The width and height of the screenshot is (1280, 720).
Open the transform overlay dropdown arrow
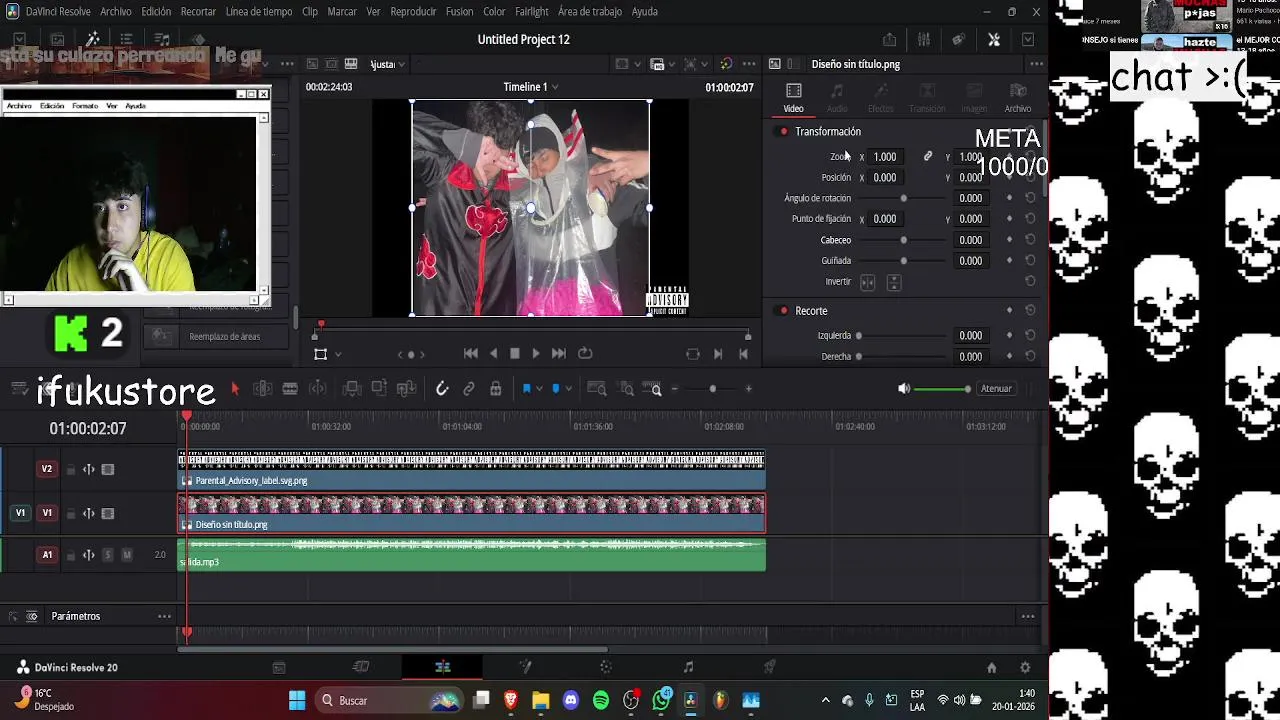click(x=338, y=354)
